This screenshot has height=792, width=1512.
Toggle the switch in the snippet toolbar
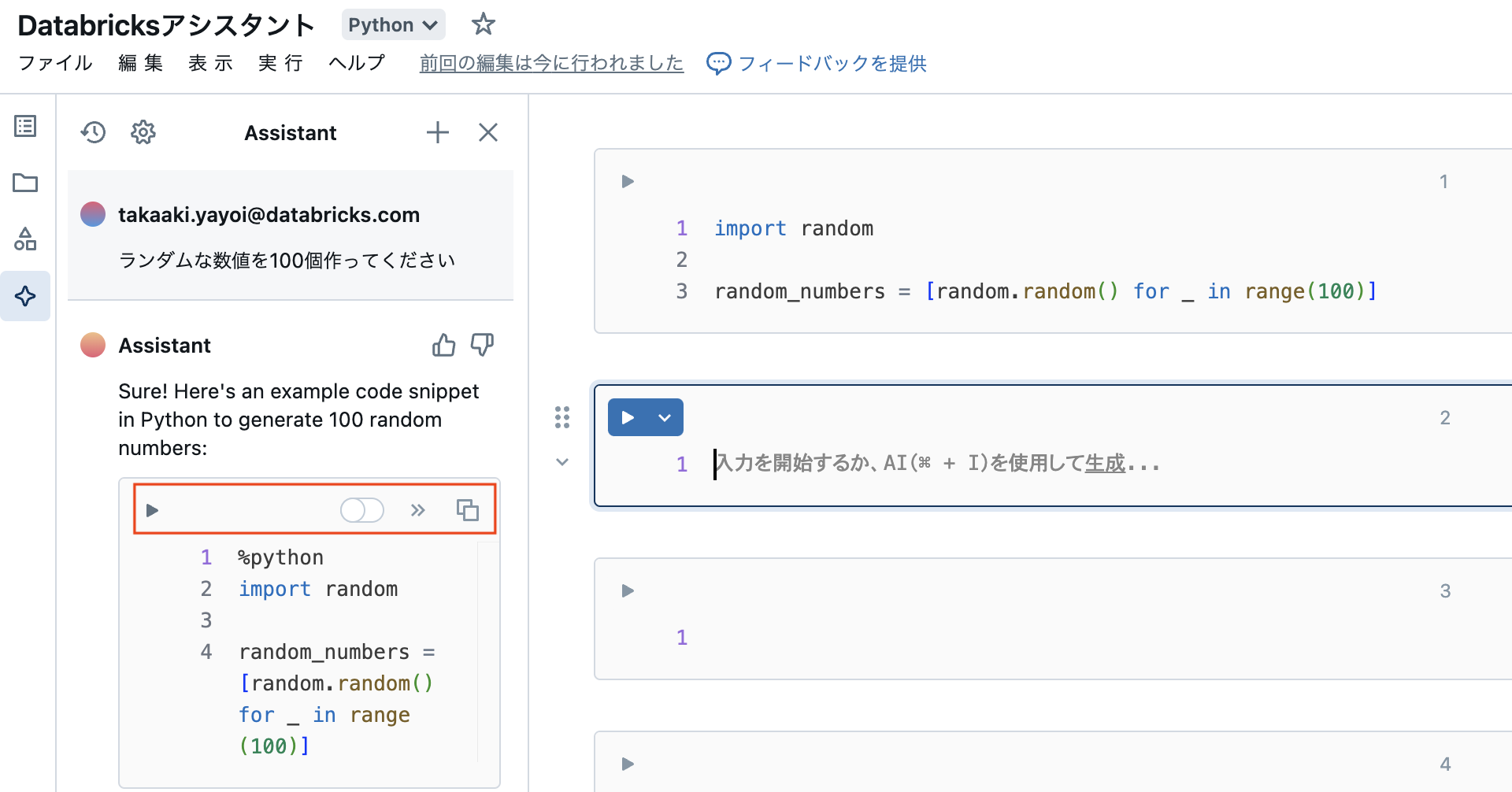coord(362,510)
